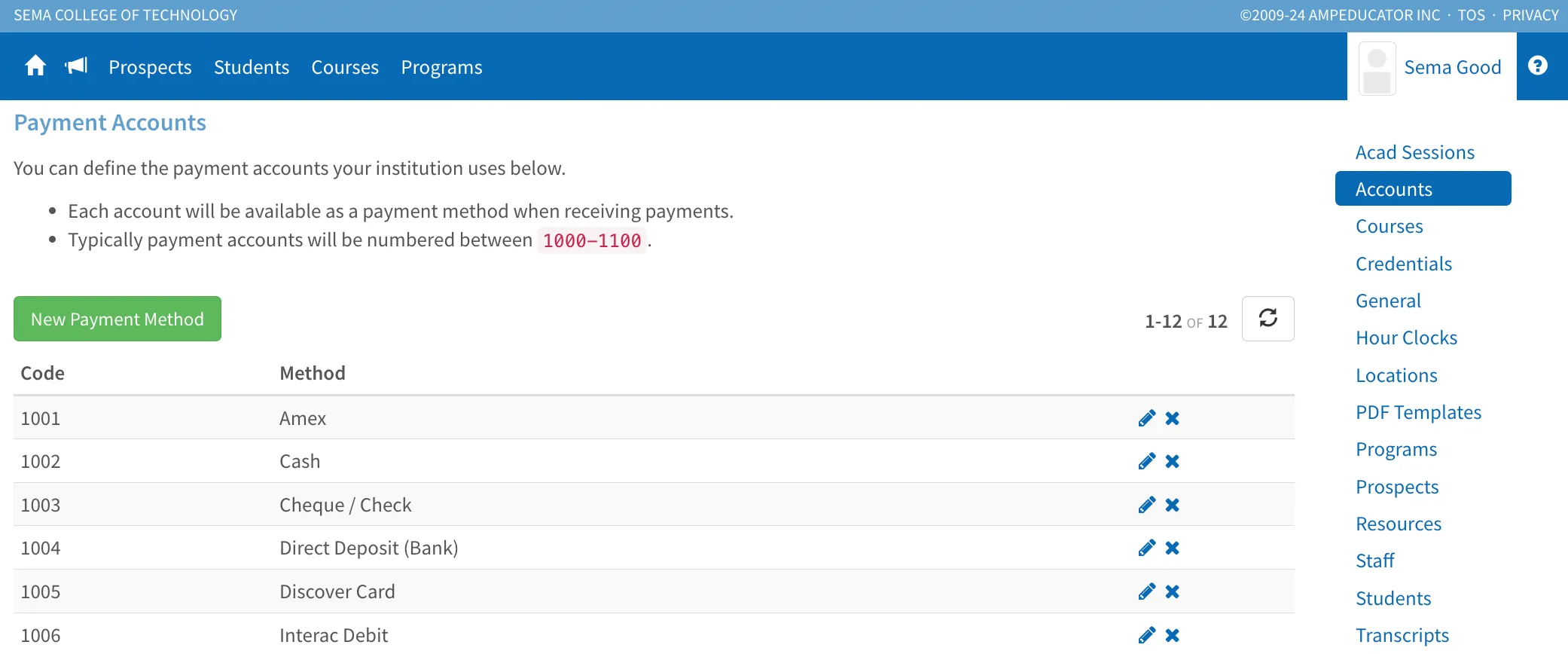Open the Programs top menu
The height and width of the screenshot is (654, 1568).
point(441,67)
